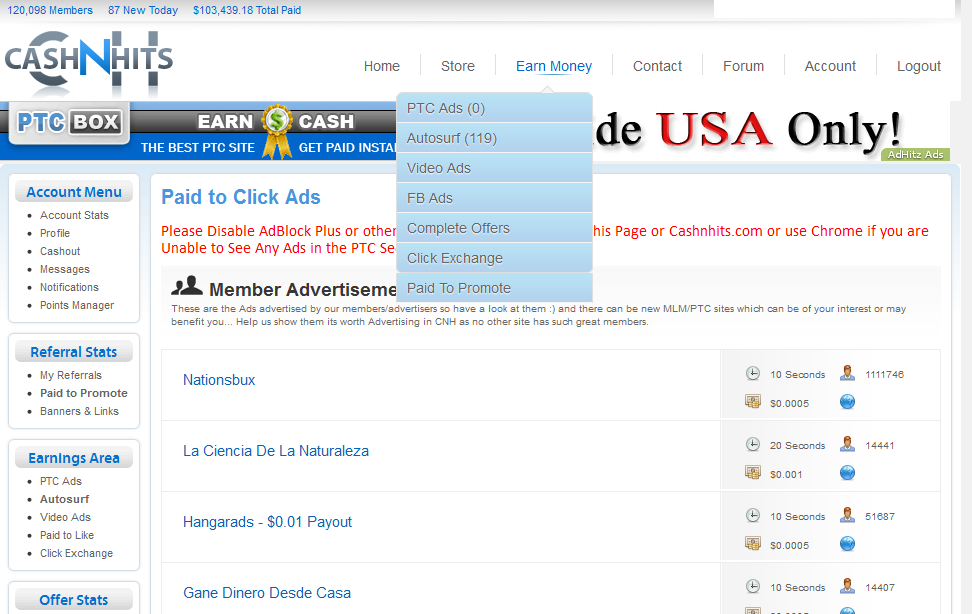Open the Nationsbux advertisement
972x614 pixels.
point(219,380)
